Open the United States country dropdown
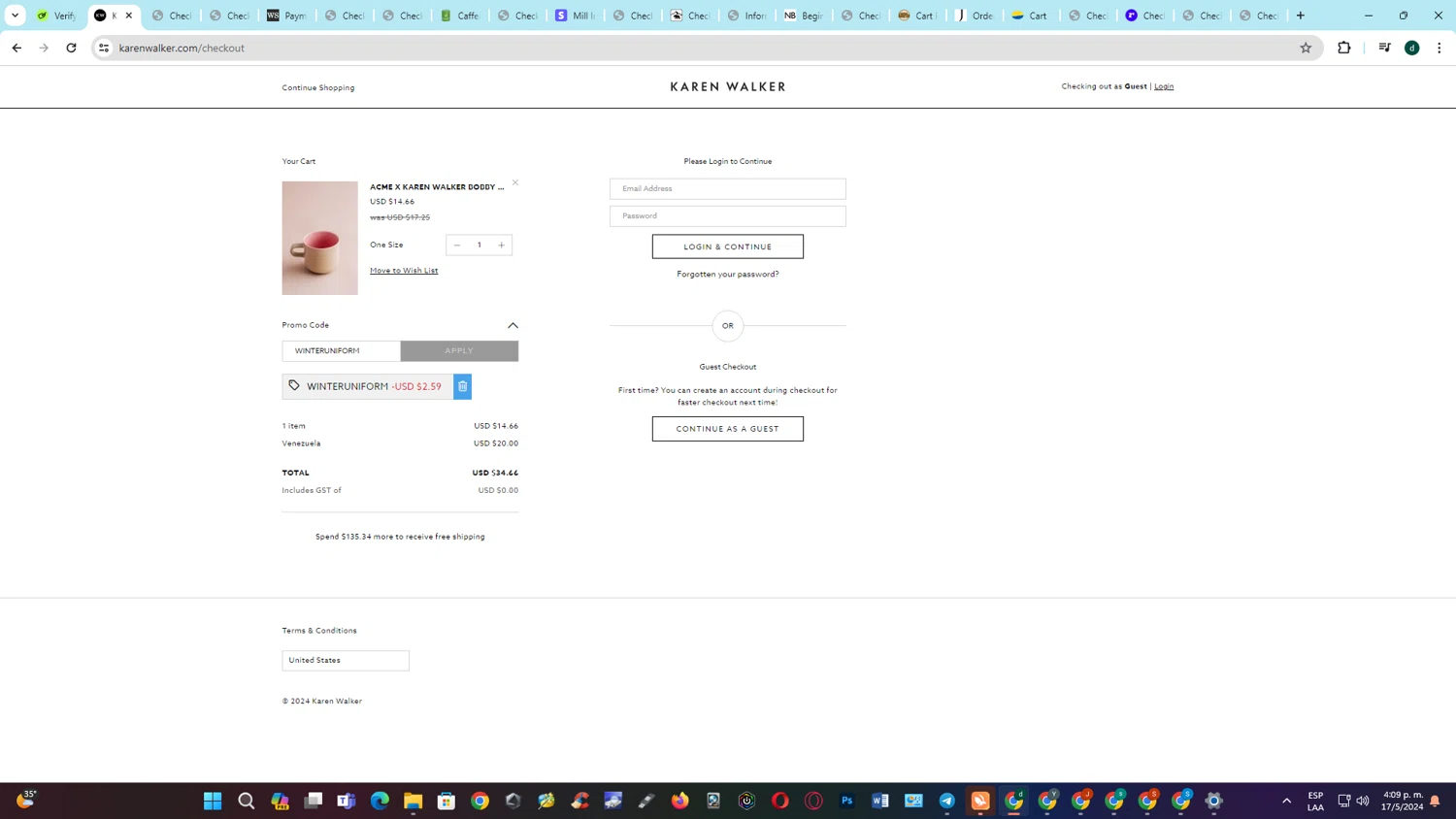The height and width of the screenshot is (819, 1456). click(346, 660)
